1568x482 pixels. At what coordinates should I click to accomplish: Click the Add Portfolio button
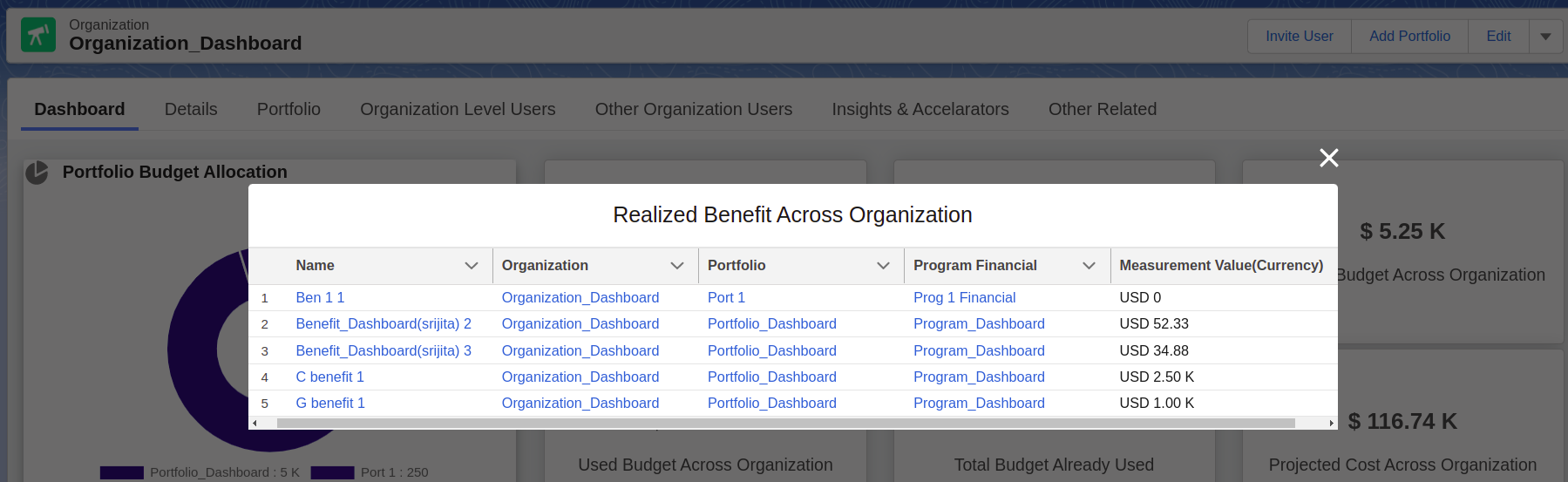click(1409, 37)
